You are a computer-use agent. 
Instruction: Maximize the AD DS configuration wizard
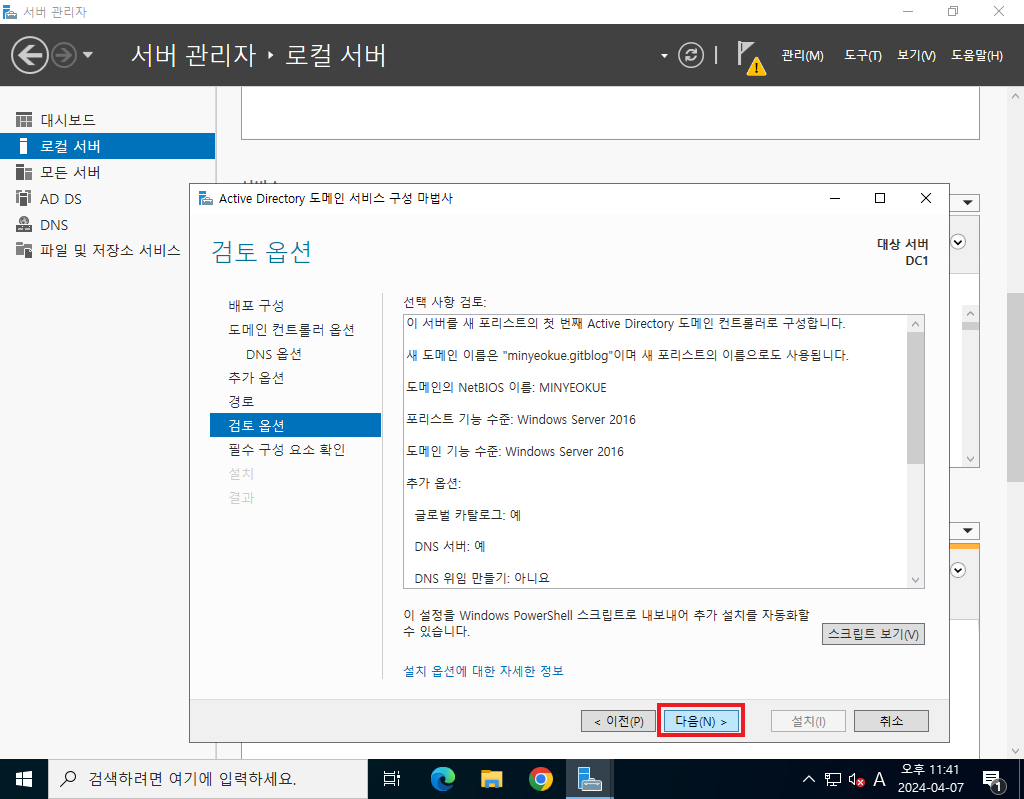[x=880, y=198]
